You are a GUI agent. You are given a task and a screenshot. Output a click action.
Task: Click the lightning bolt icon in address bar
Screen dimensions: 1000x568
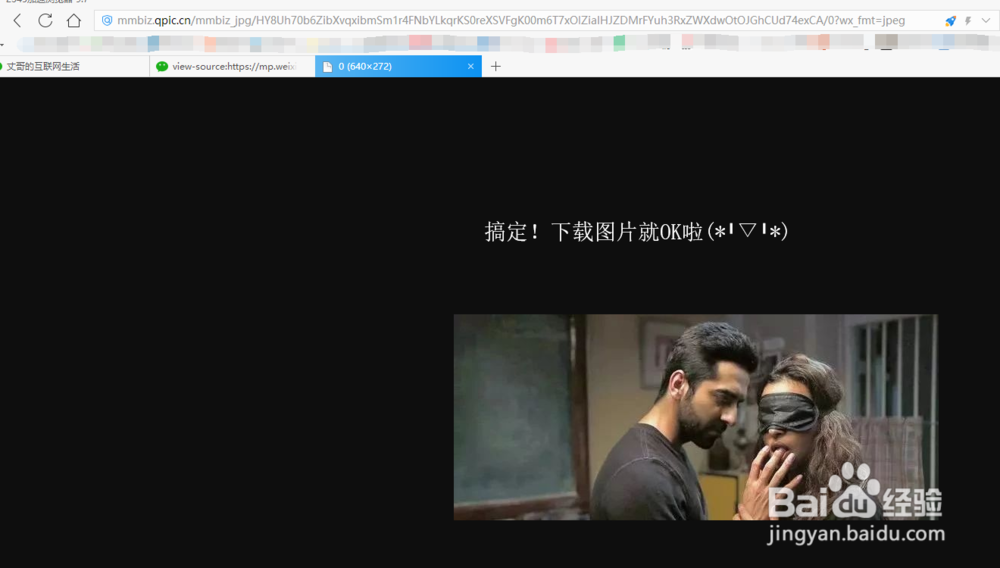968,21
